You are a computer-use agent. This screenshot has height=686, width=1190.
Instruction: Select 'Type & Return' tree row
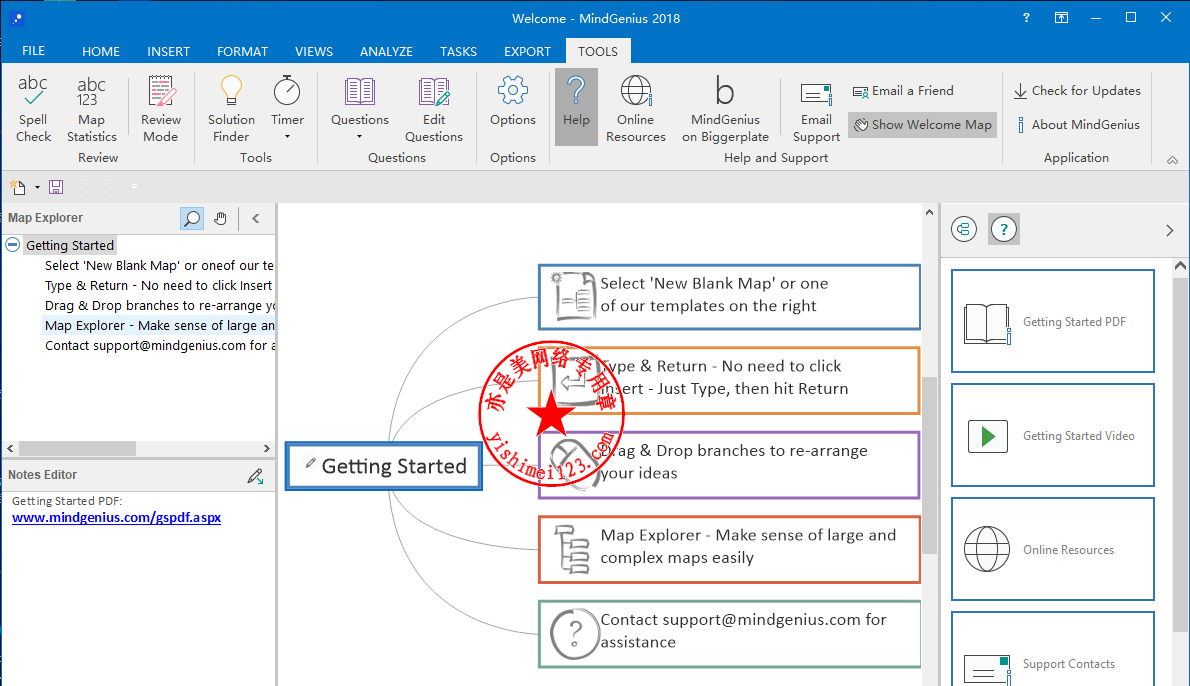click(x=159, y=285)
